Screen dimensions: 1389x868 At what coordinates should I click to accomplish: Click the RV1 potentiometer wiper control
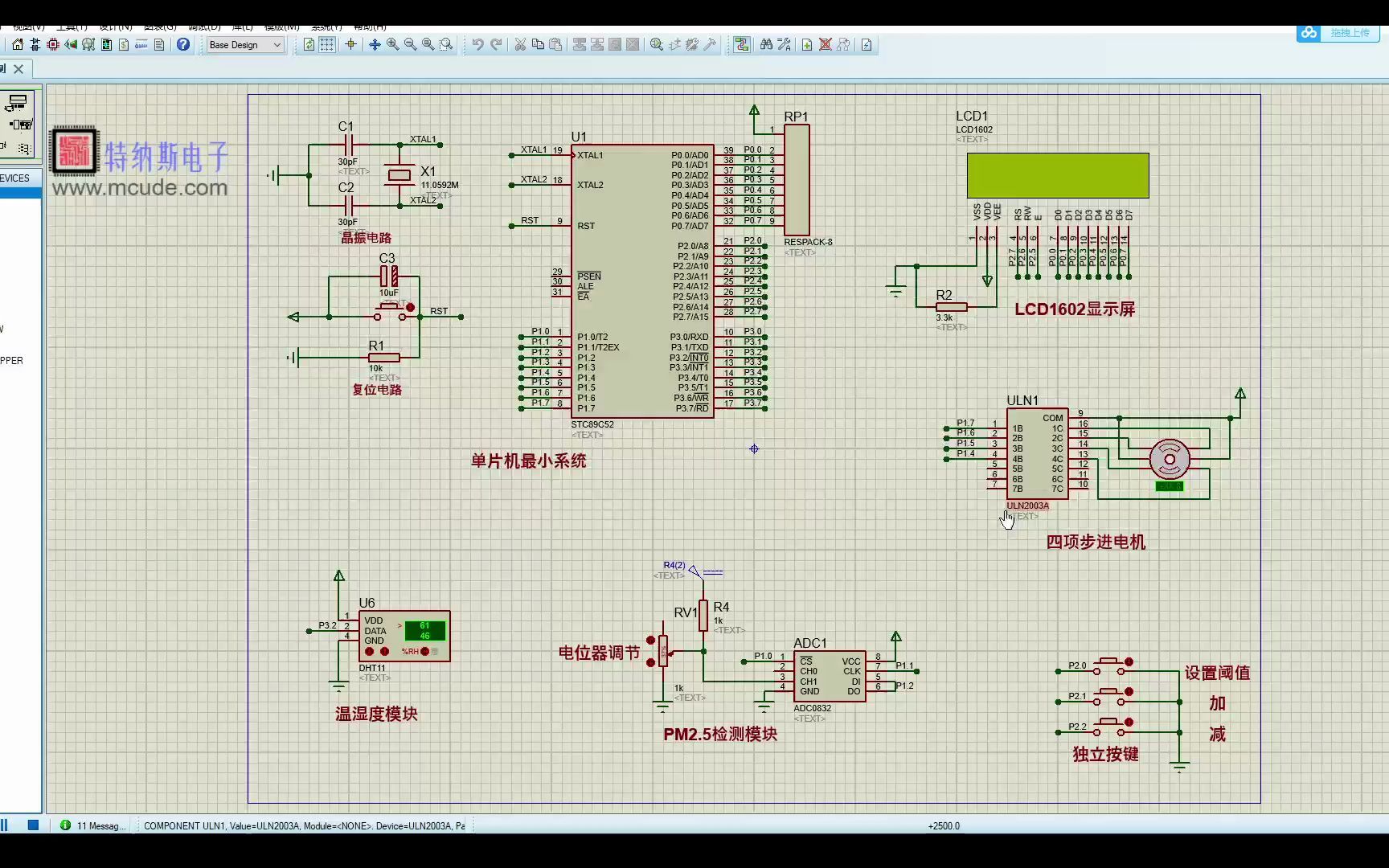(x=672, y=653)
